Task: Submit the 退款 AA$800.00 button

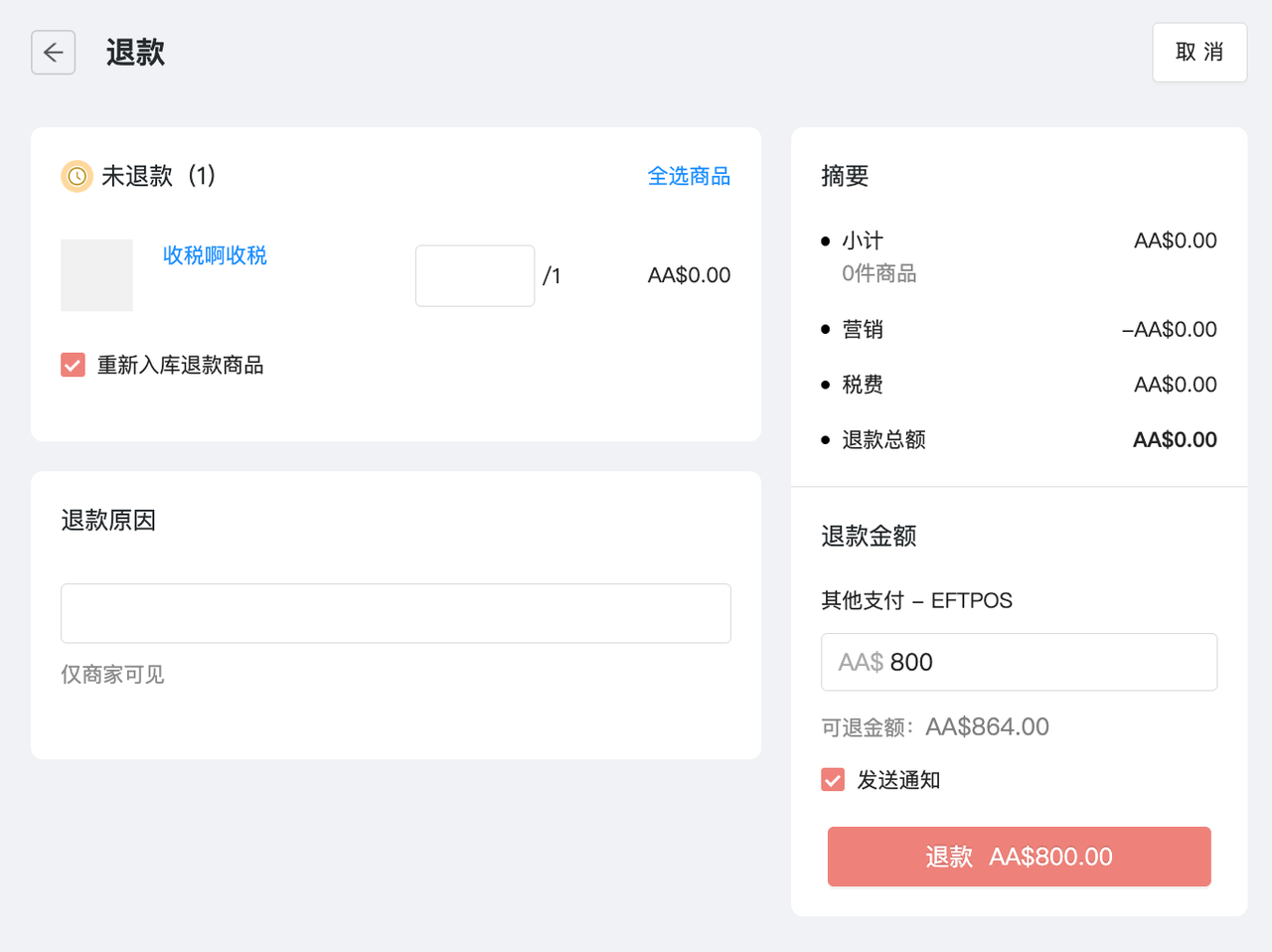Action: 1019,857
